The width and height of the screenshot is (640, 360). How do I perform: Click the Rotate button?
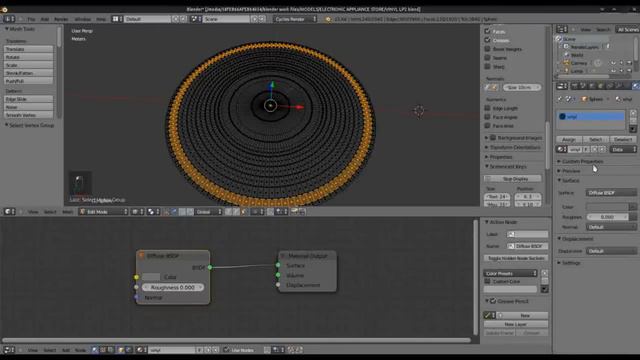tap(29, 57)
